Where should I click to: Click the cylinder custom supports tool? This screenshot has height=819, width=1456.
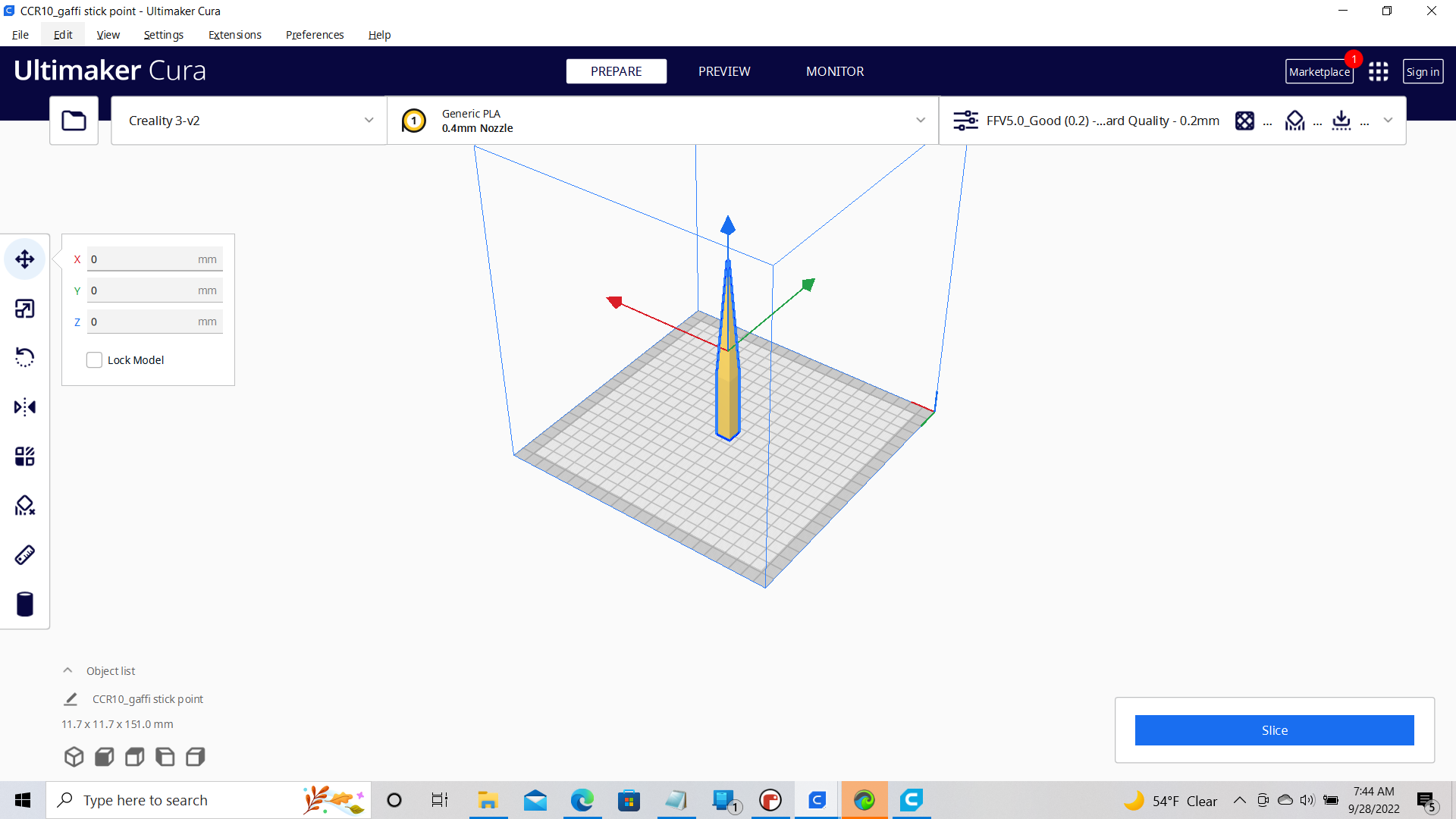[x=25, y=604]
